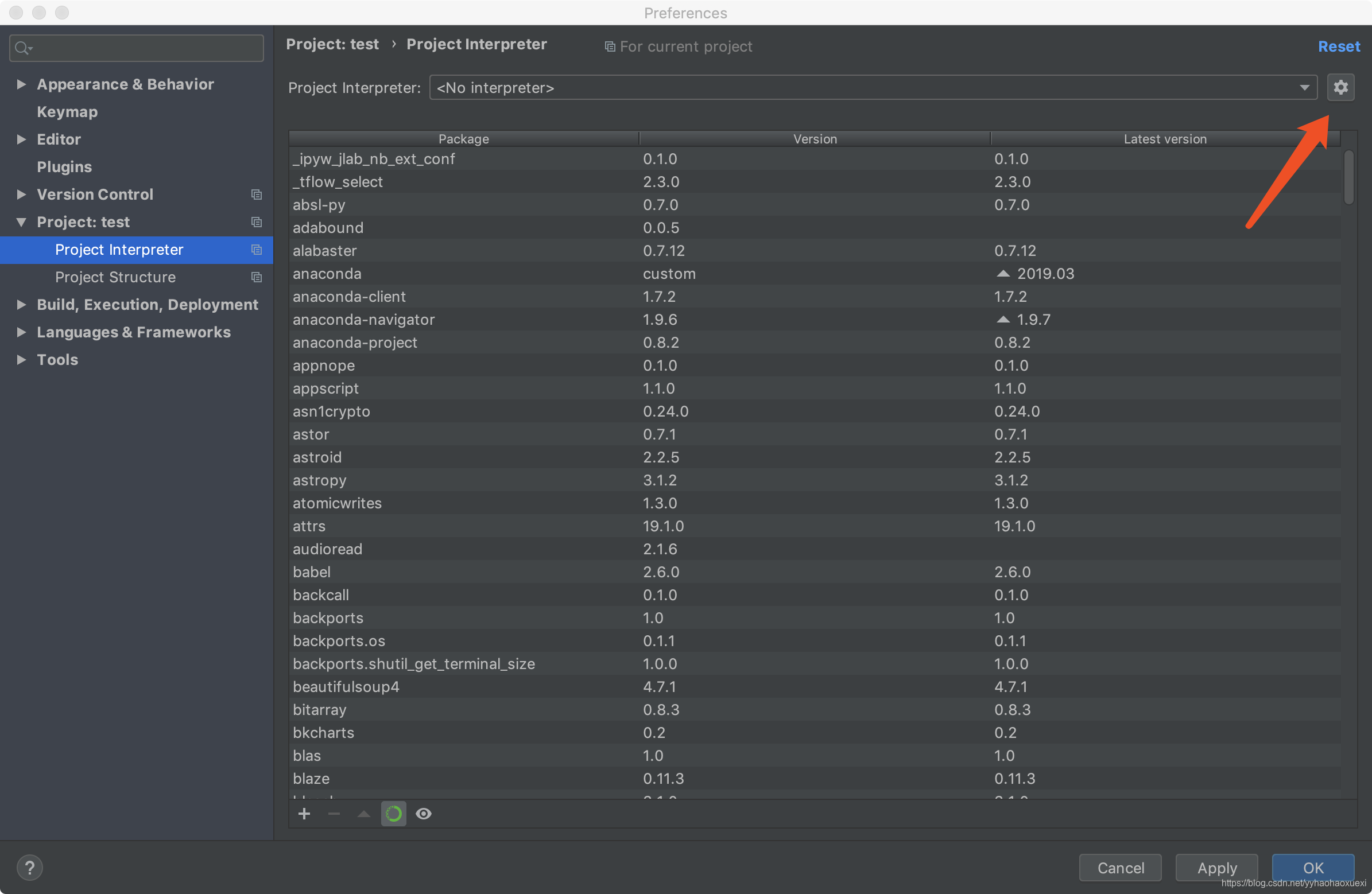
Task: Click the green Conda package manager icon
Action: 394,813
